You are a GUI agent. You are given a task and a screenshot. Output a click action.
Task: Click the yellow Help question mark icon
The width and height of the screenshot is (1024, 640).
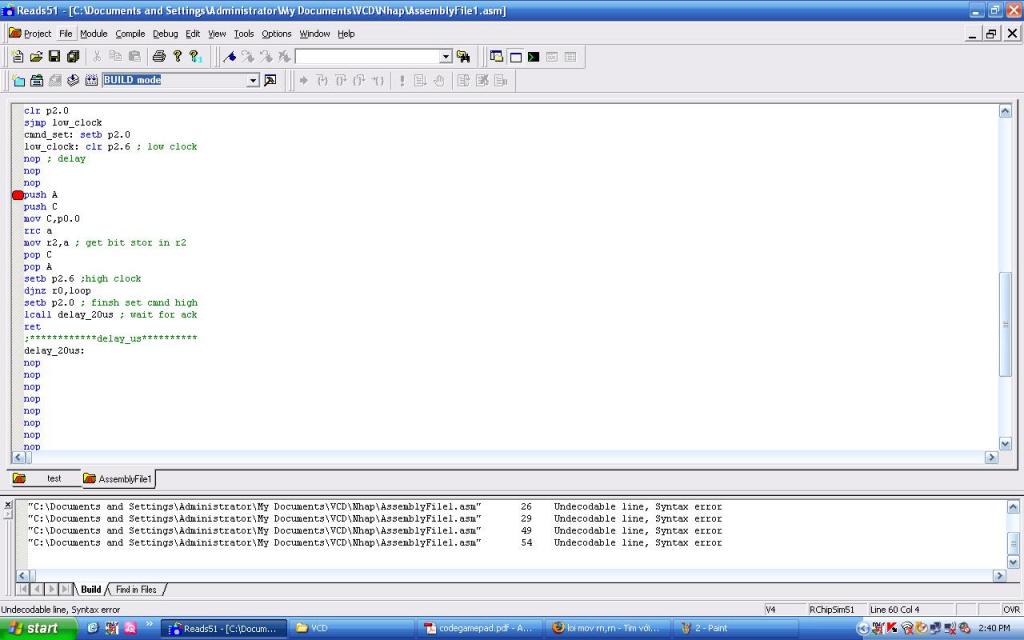[x=177, y=57]
